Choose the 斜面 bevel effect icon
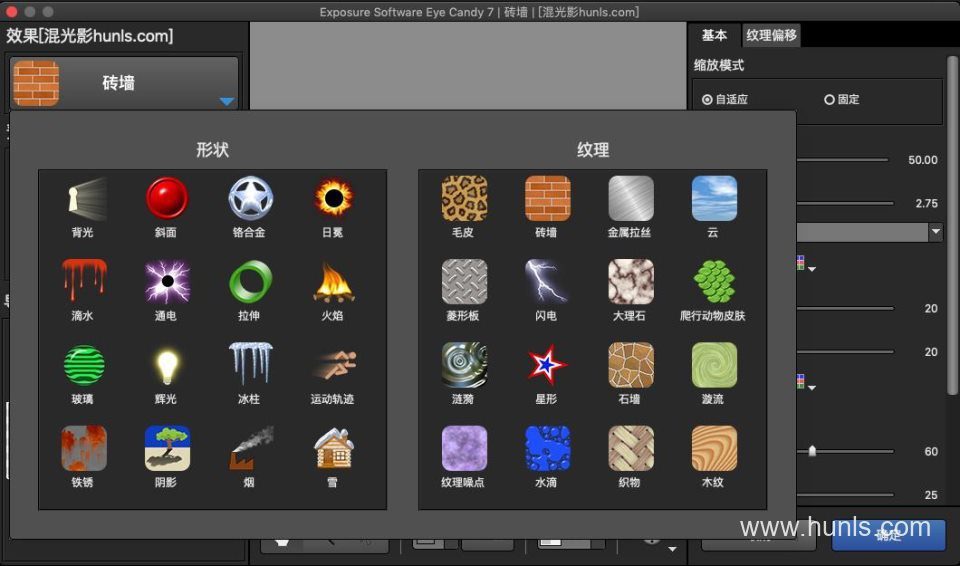This screenshot has width=960, height=566. (167, 198)
